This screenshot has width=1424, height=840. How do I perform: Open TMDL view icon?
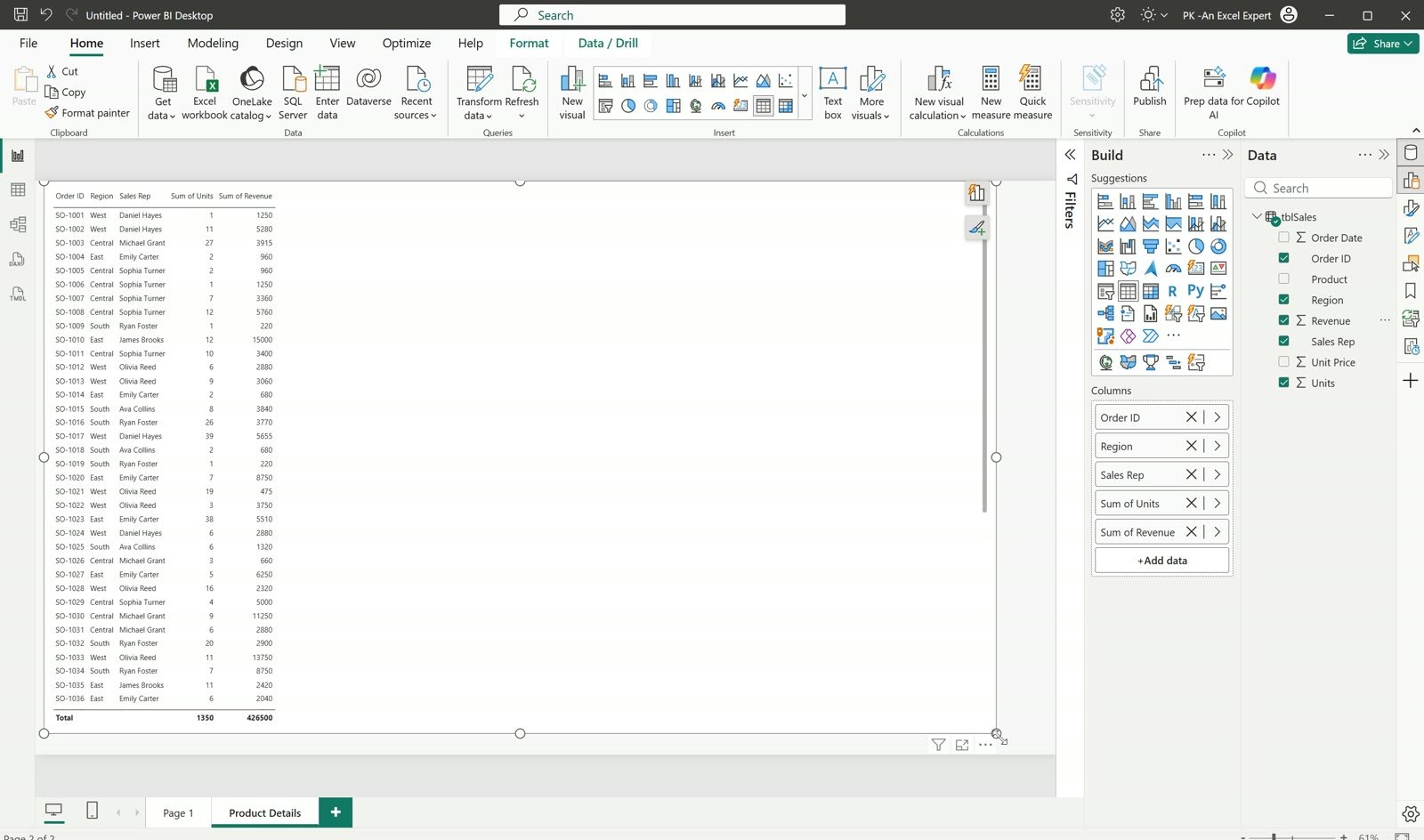[x=18, y=294]
